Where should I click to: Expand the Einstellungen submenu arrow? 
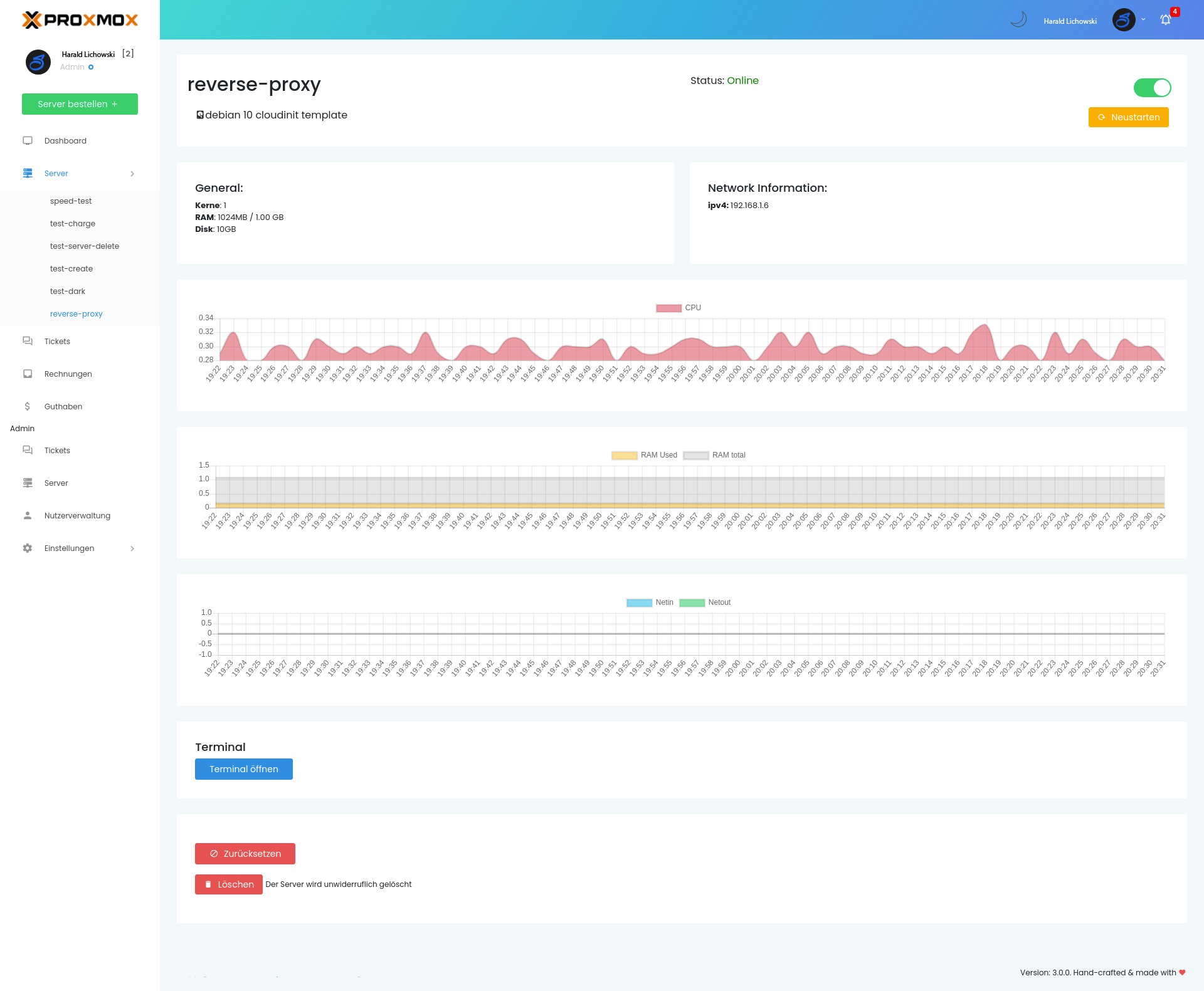132,548
